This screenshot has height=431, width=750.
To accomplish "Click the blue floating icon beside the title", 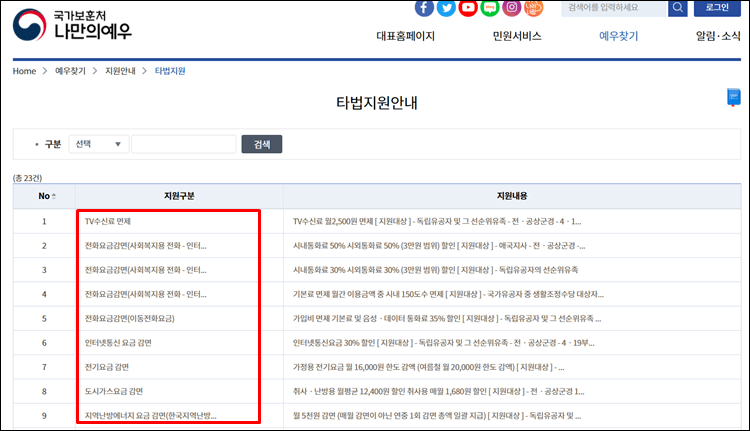I will 733,97.
